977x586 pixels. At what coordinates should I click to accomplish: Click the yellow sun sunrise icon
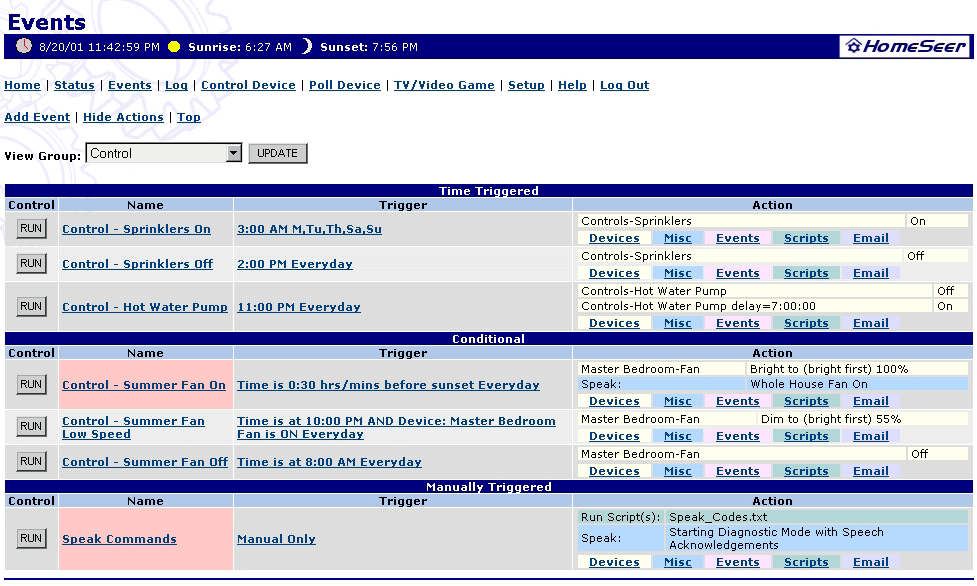174,47
